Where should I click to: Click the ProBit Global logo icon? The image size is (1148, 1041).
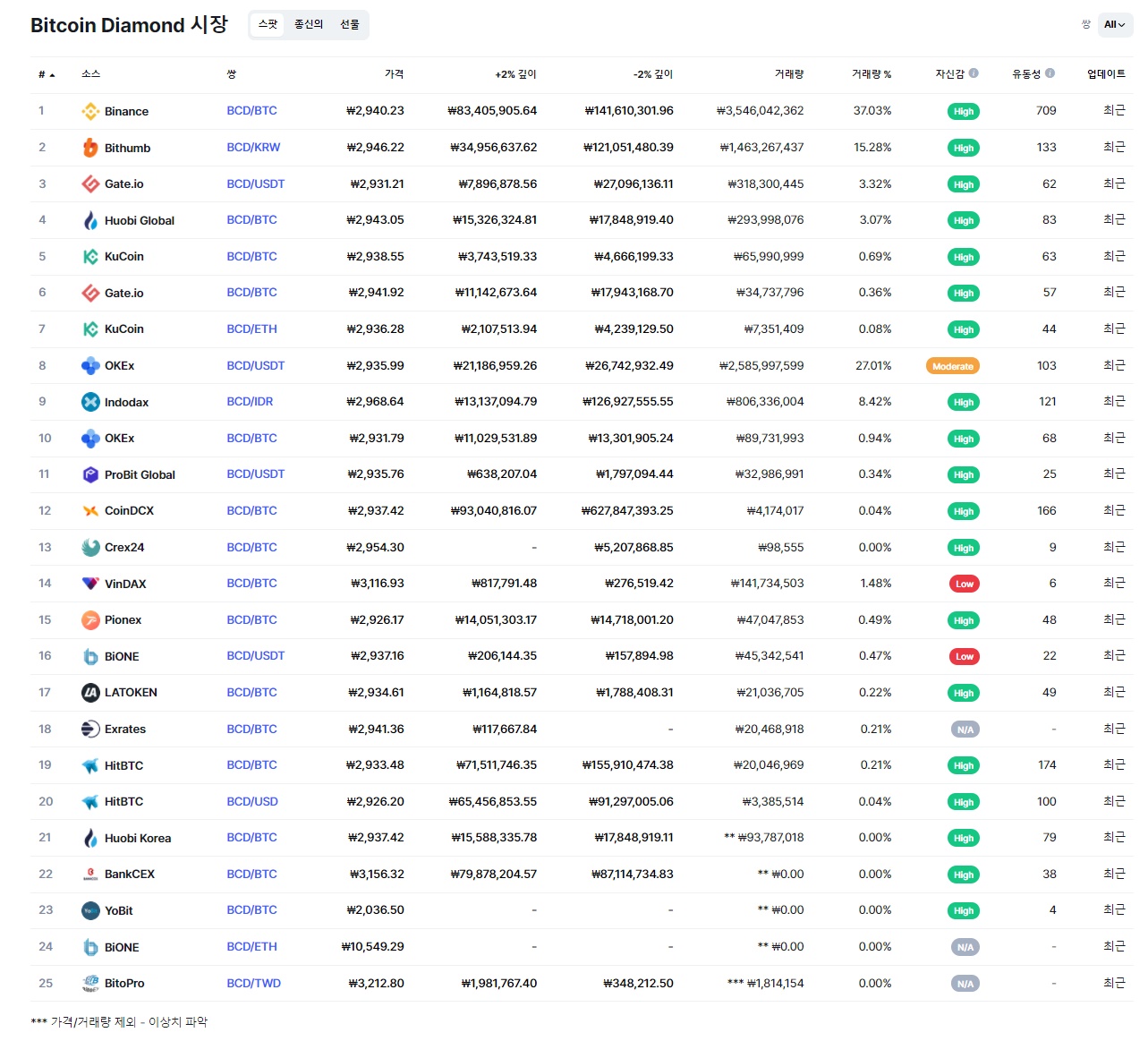(x=90, y=474)
